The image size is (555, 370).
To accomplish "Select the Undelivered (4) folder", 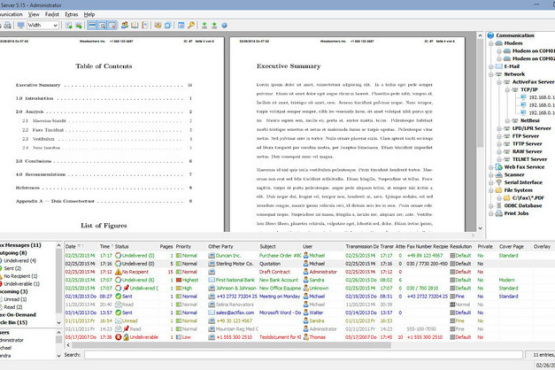I will (20, 261).
